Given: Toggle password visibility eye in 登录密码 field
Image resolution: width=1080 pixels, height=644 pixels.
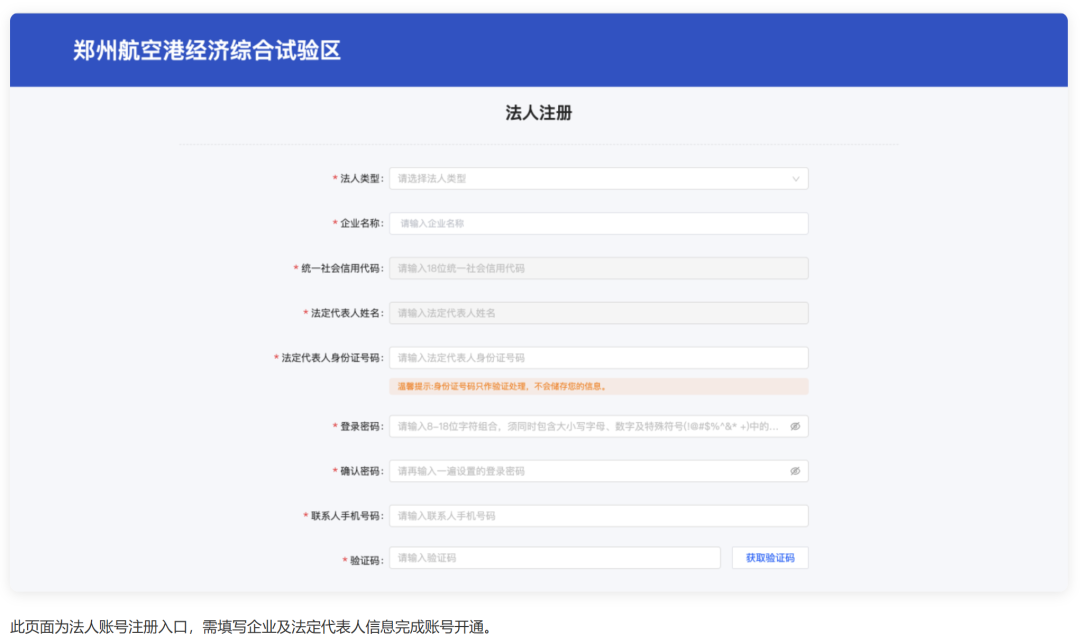Looking at the screenshot, I should pyautogui.click(x=795, y=426).
